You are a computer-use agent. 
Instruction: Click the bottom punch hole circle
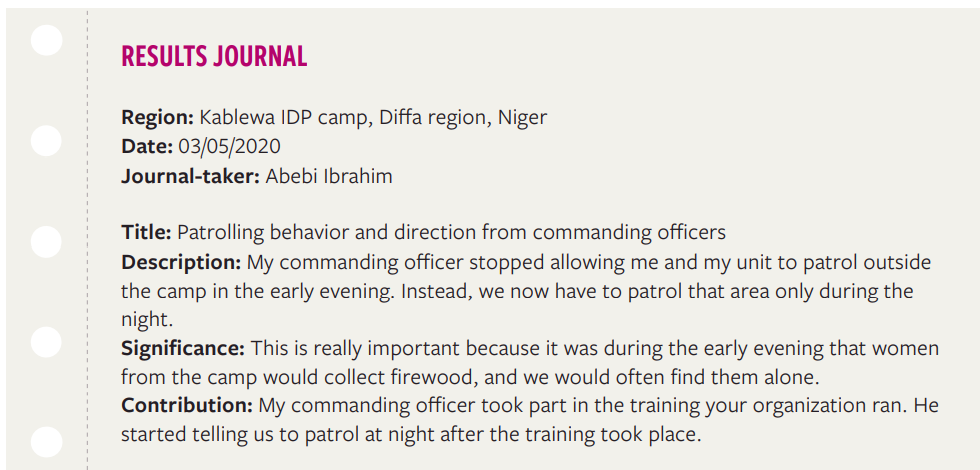[46, 442]
